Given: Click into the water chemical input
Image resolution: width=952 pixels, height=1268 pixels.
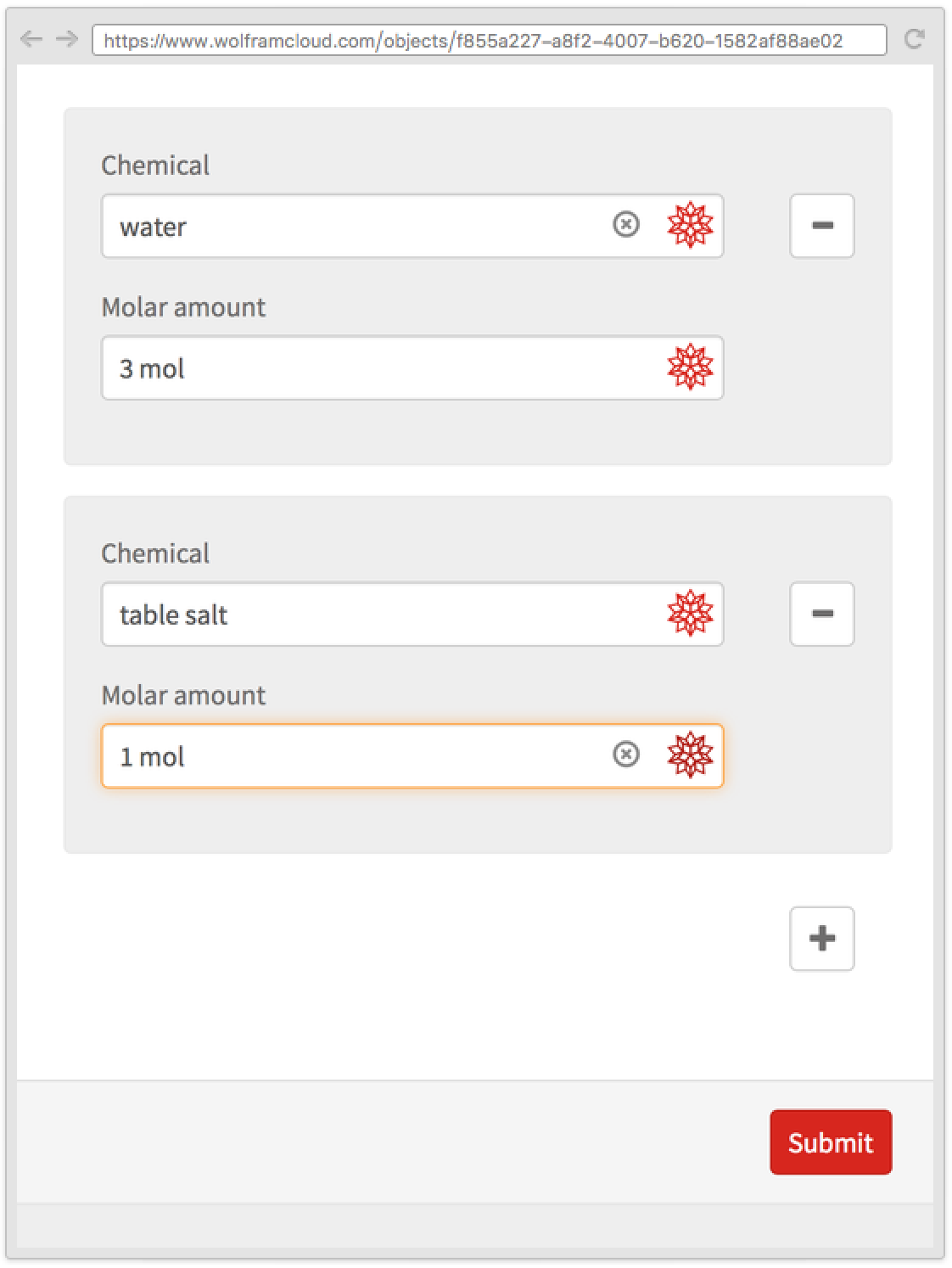Looking at the screenshot, I should tap(356, 227).
